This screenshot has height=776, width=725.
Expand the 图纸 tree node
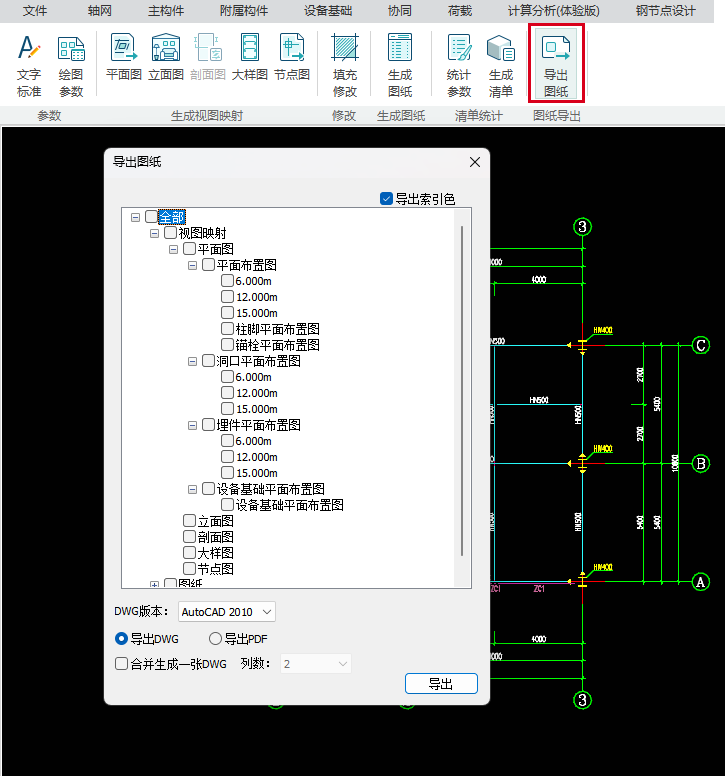pyautogui.click(x=155, y=584)
